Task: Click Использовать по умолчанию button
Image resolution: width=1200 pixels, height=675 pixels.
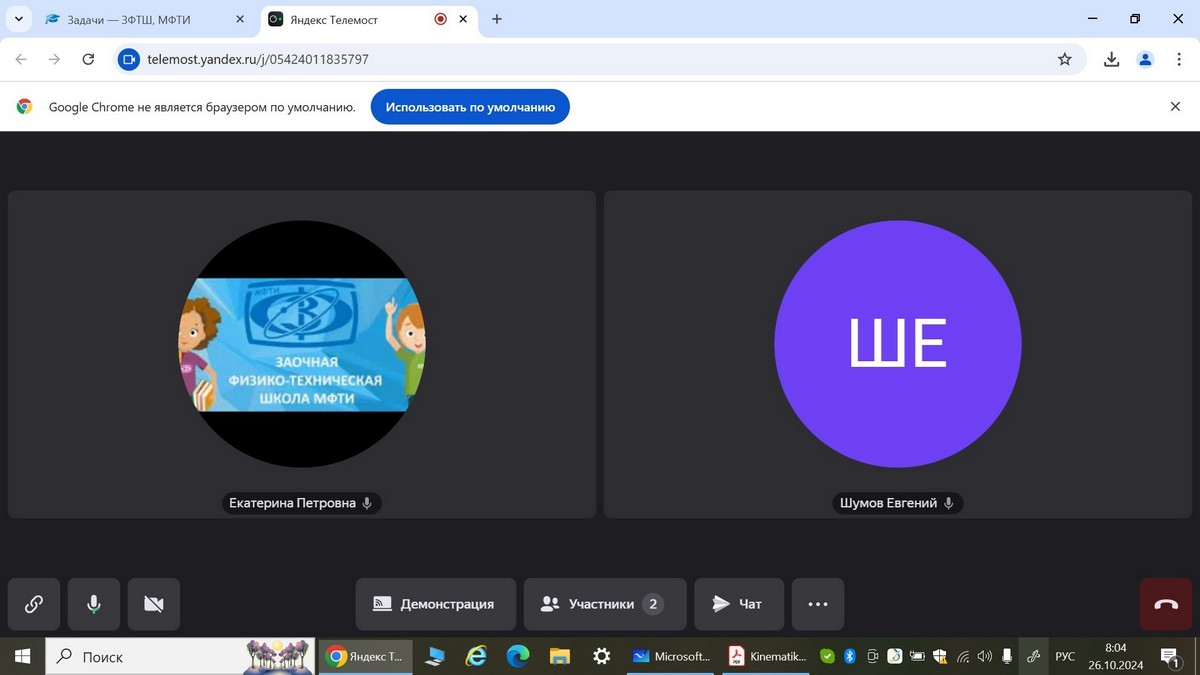Action: point(470,107)
